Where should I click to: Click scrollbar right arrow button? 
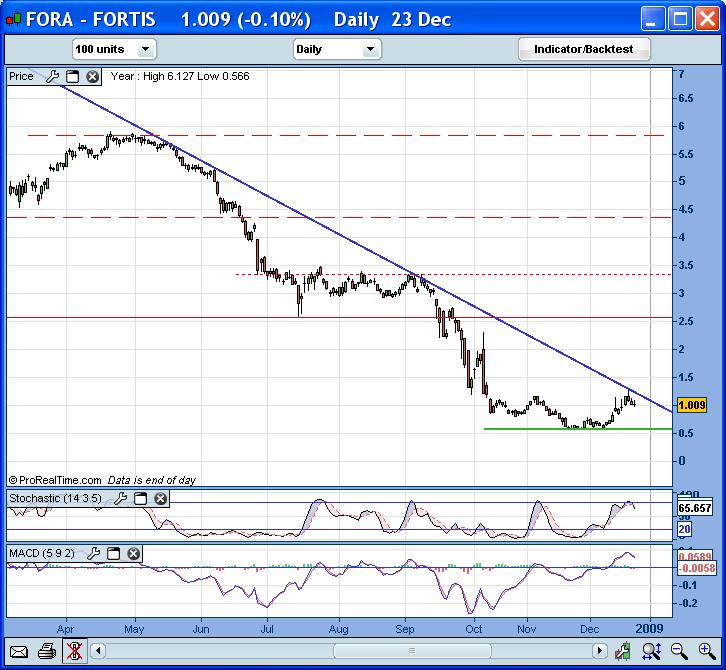[x=600, y=651]
